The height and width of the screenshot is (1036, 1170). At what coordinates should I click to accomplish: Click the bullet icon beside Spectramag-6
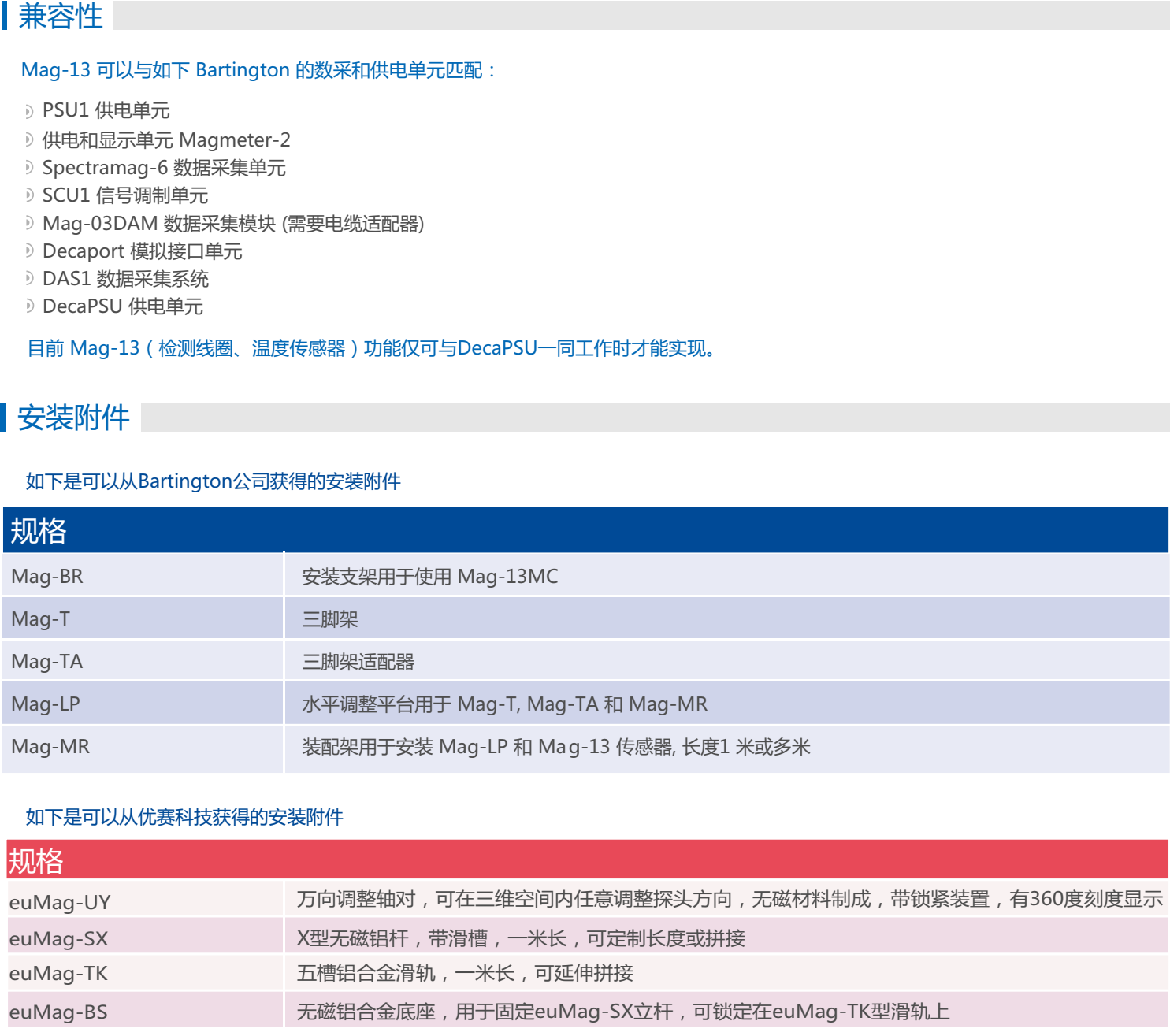[29, 168]
